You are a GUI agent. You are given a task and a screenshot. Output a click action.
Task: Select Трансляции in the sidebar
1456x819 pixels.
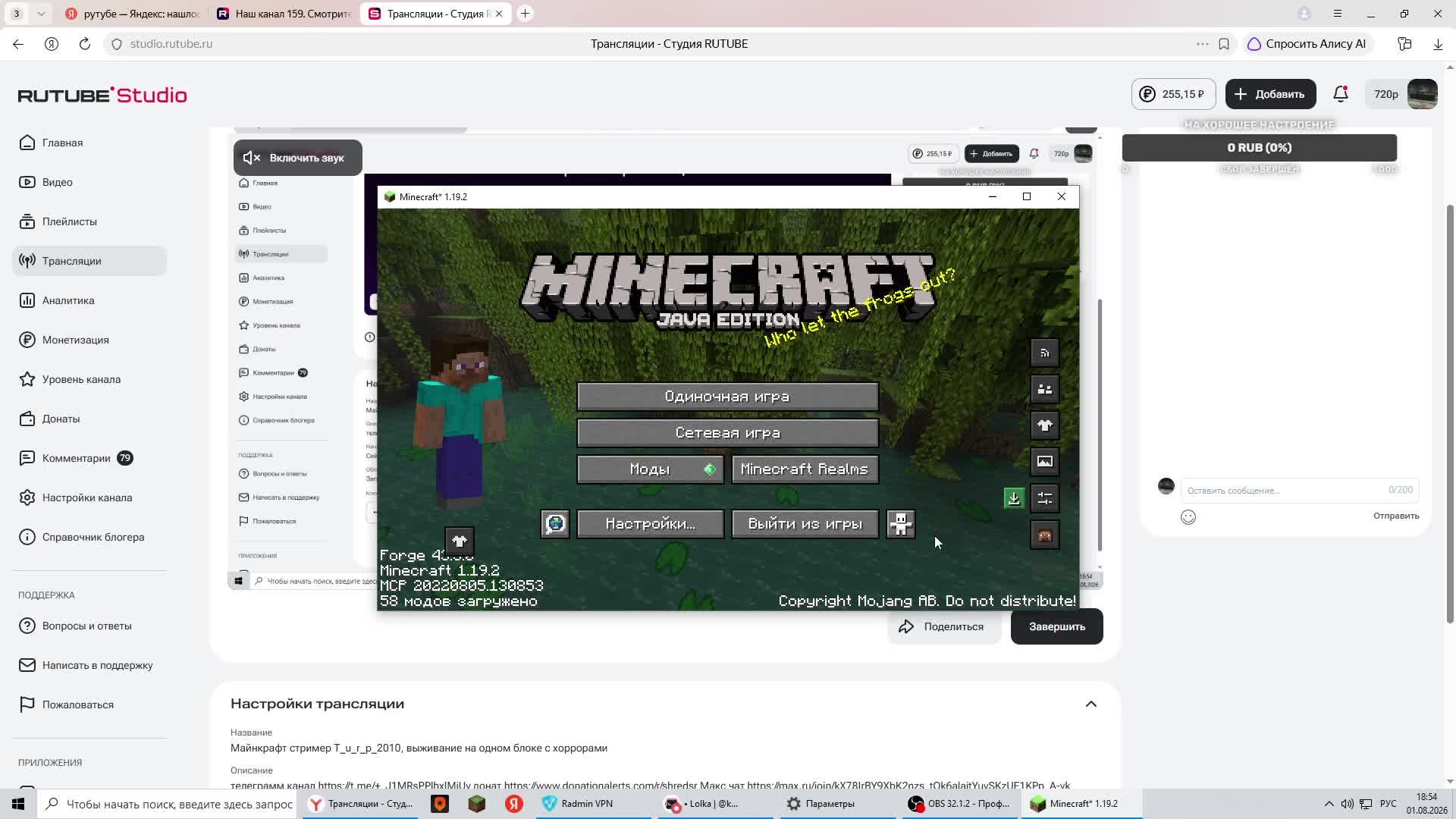click(x=89, y=261)
